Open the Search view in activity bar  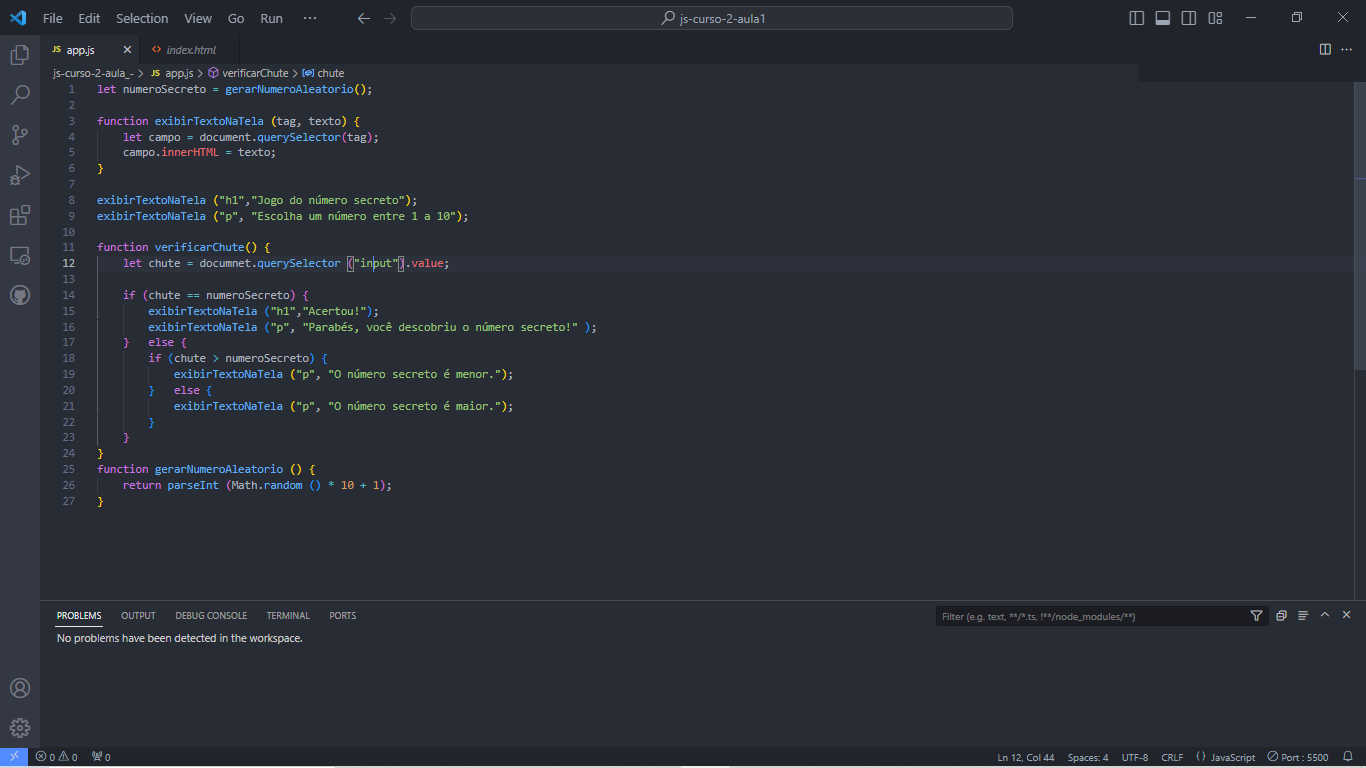[20, 95]
